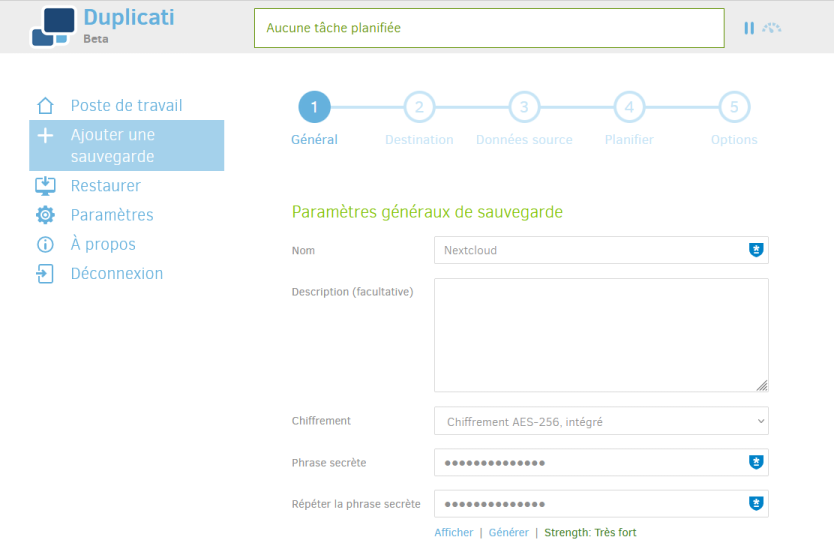Click the throttle speed gauge icon
834x555 pixels.
(772, 28)
